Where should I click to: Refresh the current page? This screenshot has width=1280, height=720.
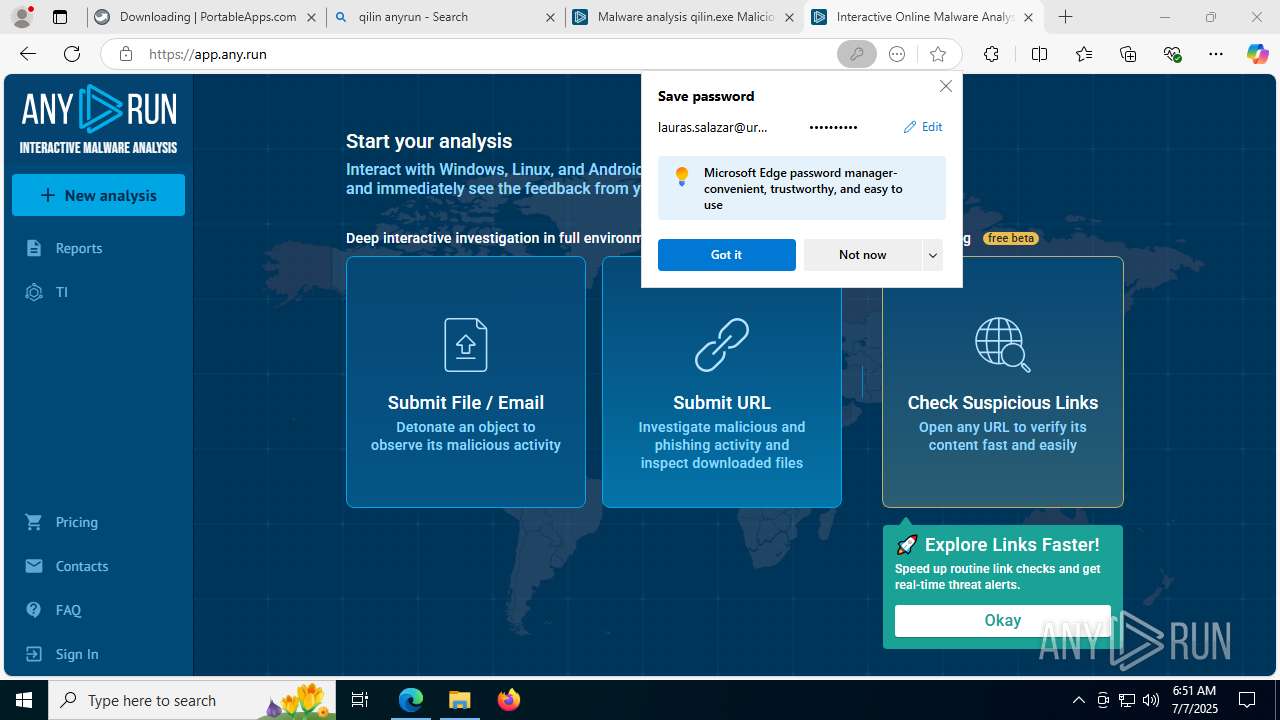[72, 54]
